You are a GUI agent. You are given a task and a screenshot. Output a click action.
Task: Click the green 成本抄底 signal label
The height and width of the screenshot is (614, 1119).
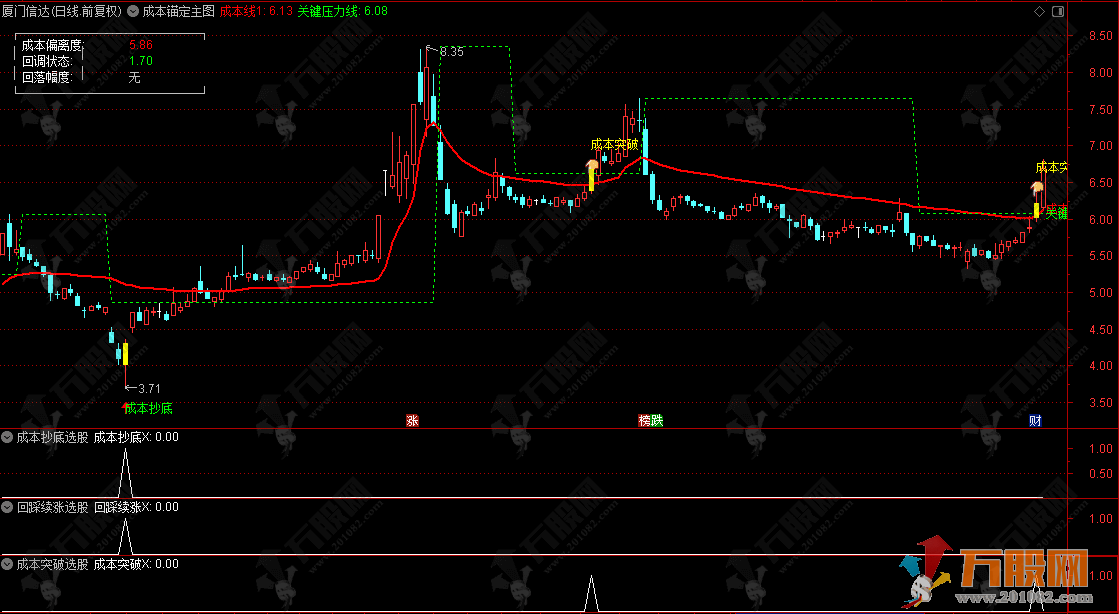click(x=148, y=408)
